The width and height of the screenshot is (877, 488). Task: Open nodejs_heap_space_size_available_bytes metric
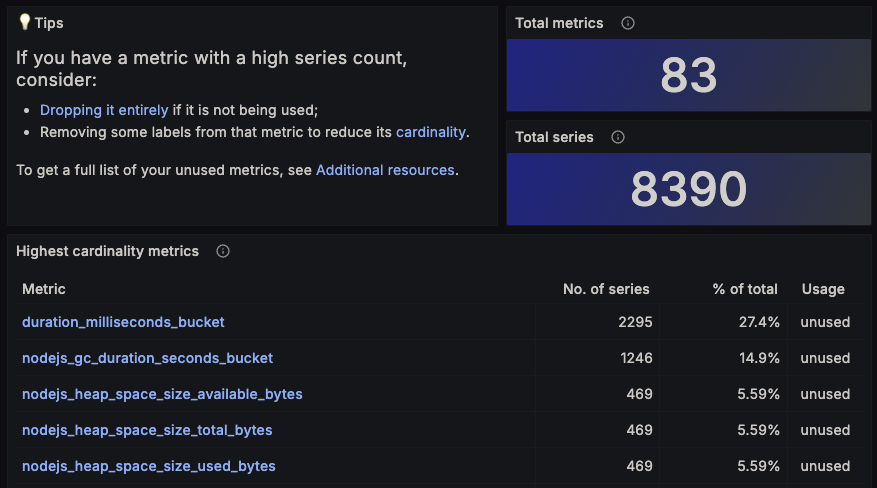[x=162, y=394]
